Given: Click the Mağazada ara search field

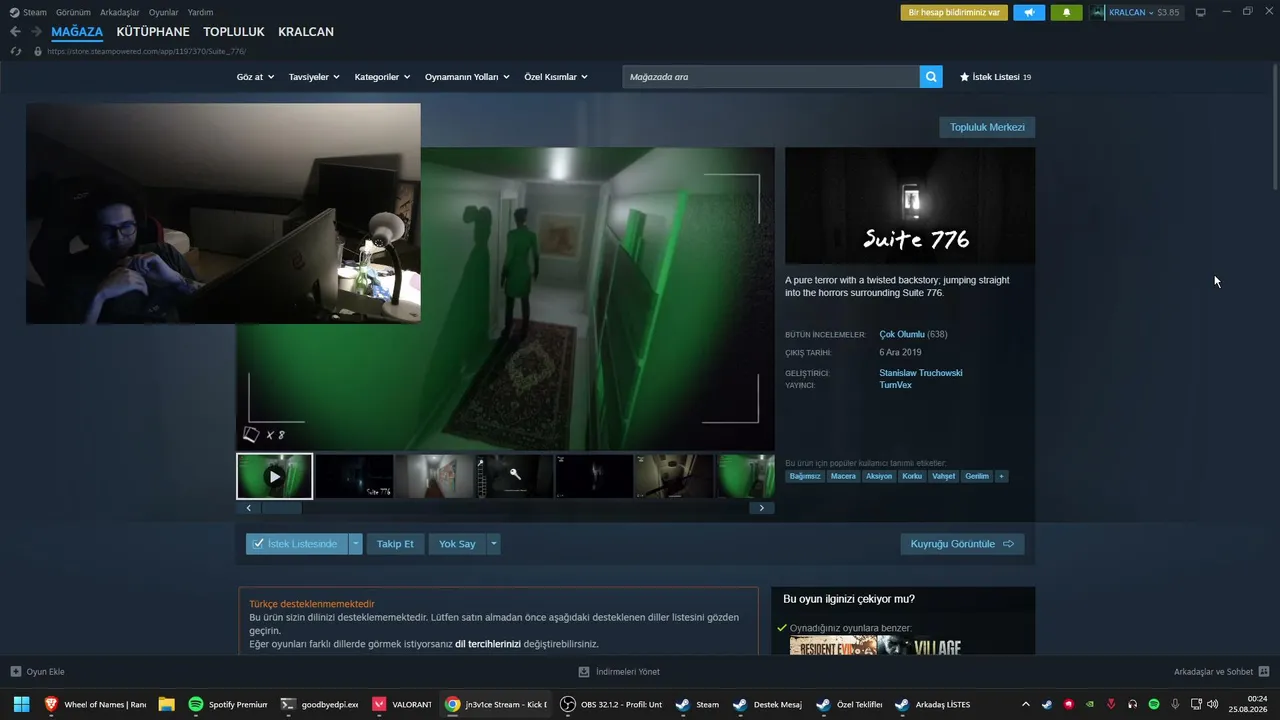Looking at the screenshot, I should pos(771,77).
